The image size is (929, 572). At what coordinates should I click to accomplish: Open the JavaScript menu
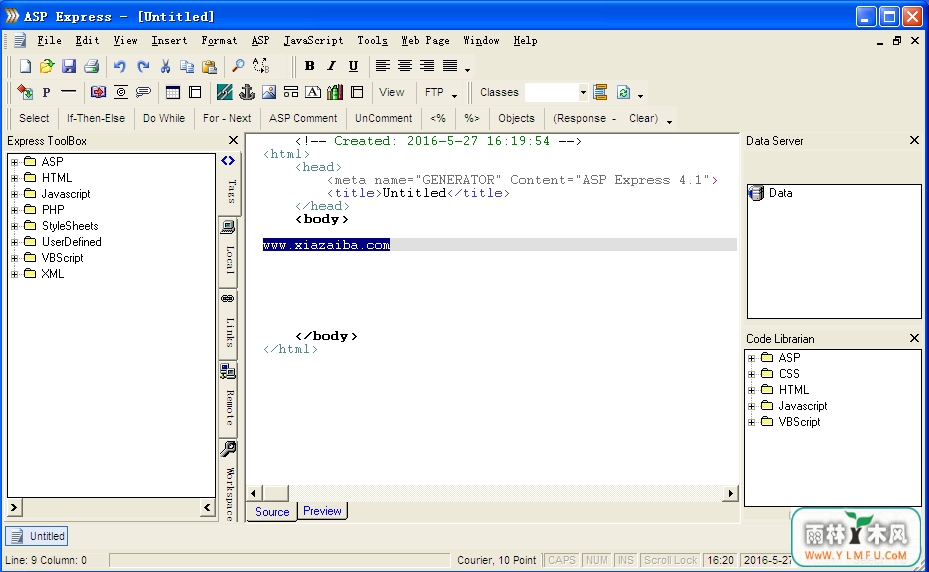click(x=313, y=40)
